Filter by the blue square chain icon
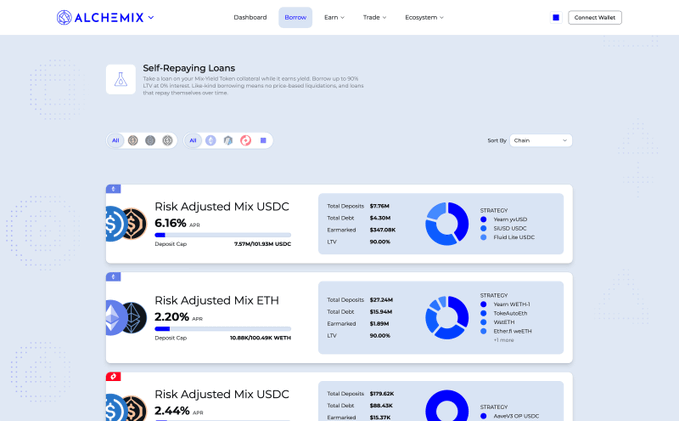 (263, 140)
